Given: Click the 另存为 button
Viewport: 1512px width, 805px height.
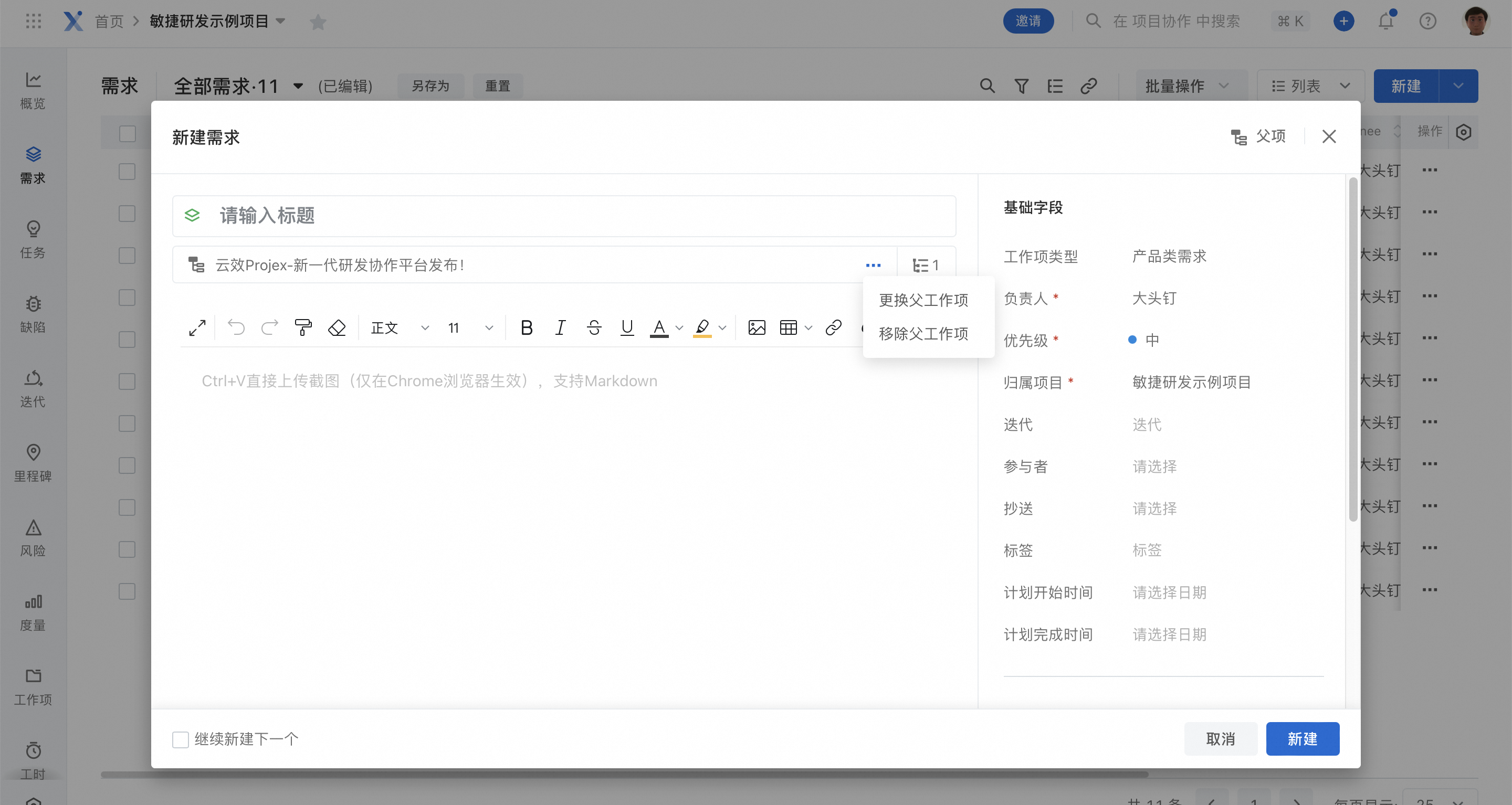Looking at the screenshot, I should point(430,86).
